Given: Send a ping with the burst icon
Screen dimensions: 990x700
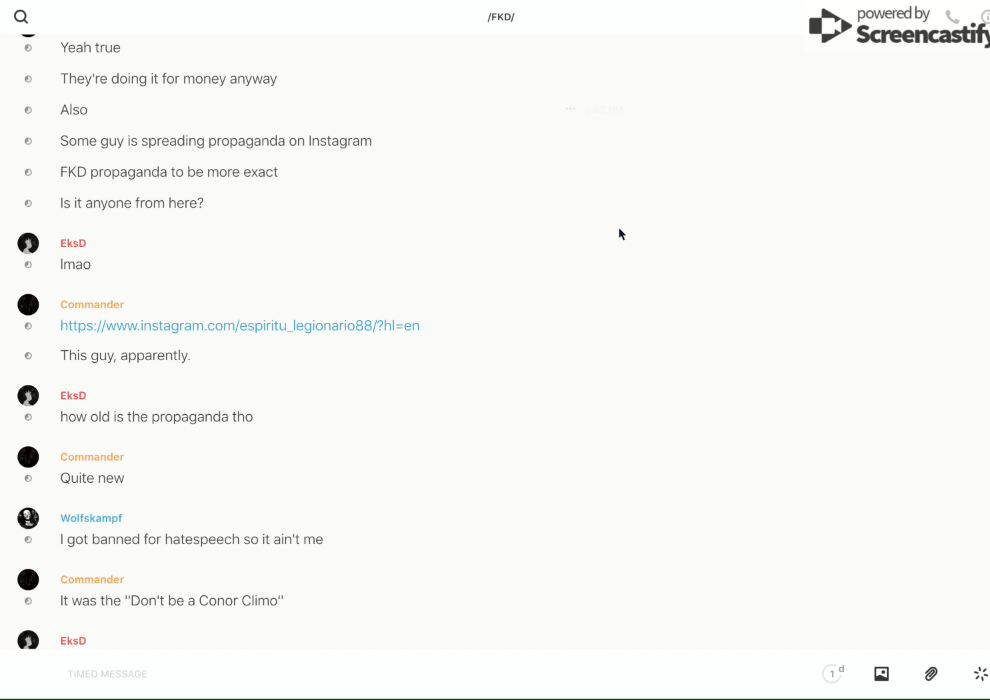Looking at the screenshot, I should pyautogui.click(x=980, y=674).
